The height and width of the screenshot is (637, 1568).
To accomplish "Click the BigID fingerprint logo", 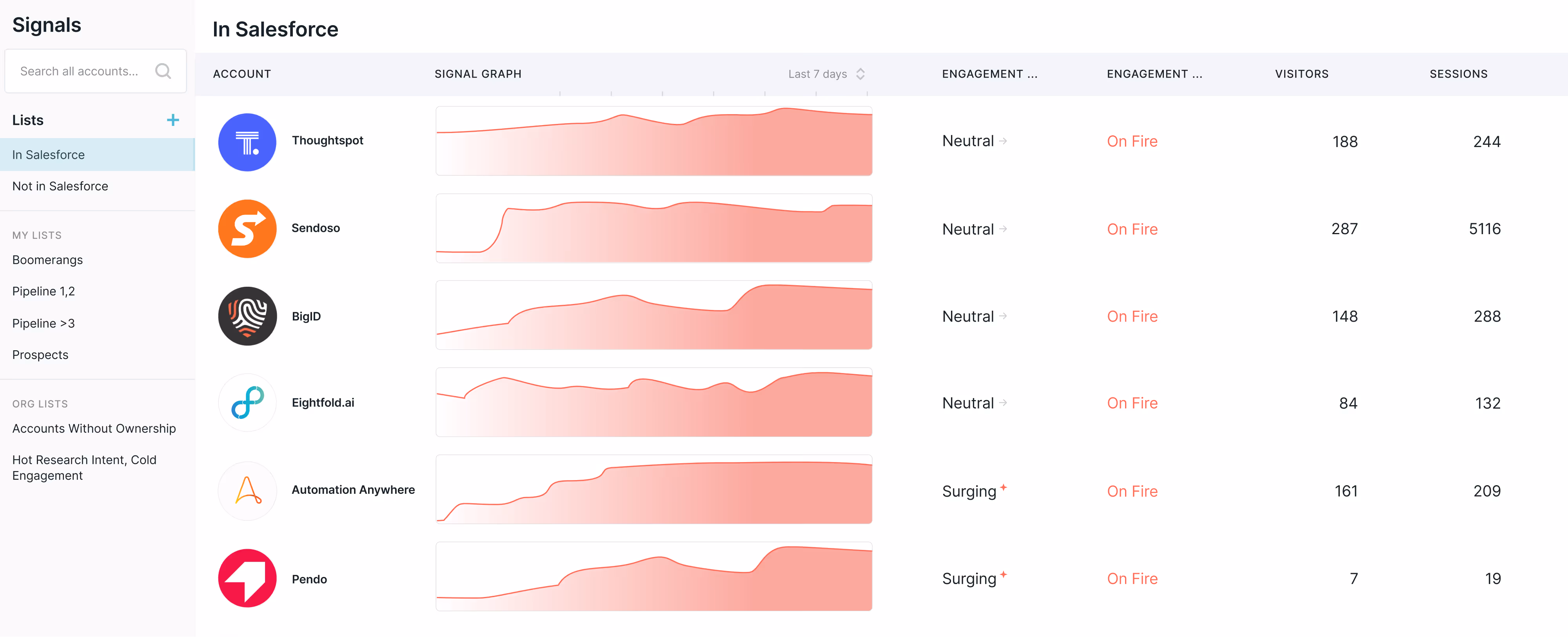I will pyautogui.click(x=247, y=316).
